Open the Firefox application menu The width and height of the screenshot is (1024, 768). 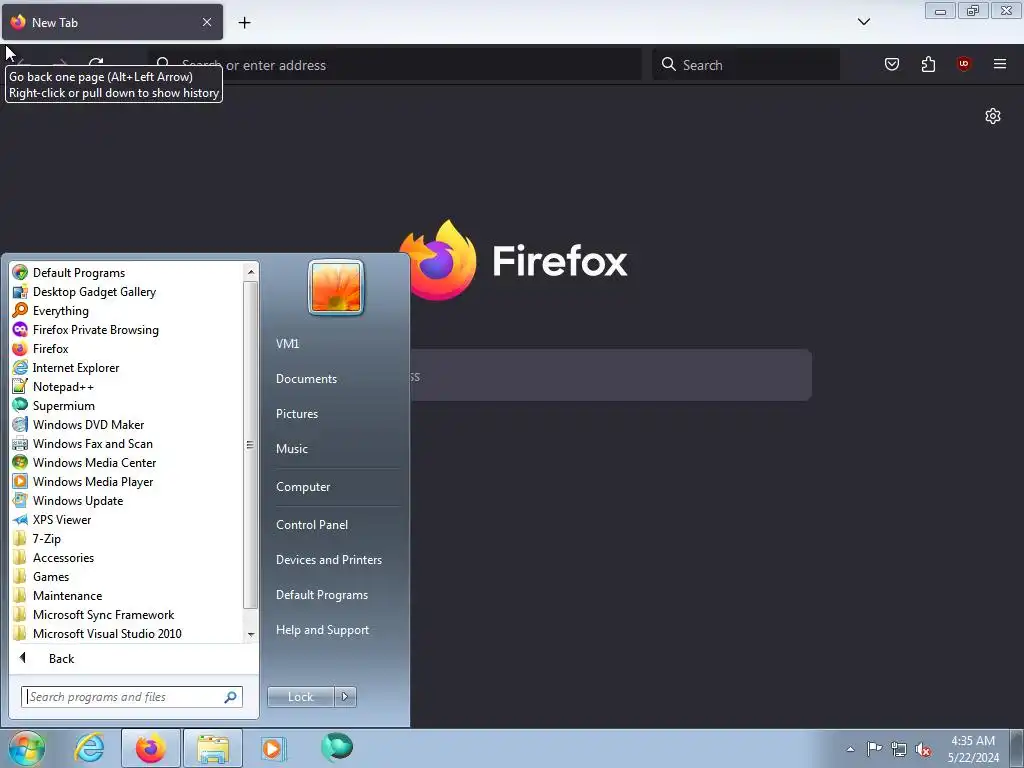(x=999, y=63)
